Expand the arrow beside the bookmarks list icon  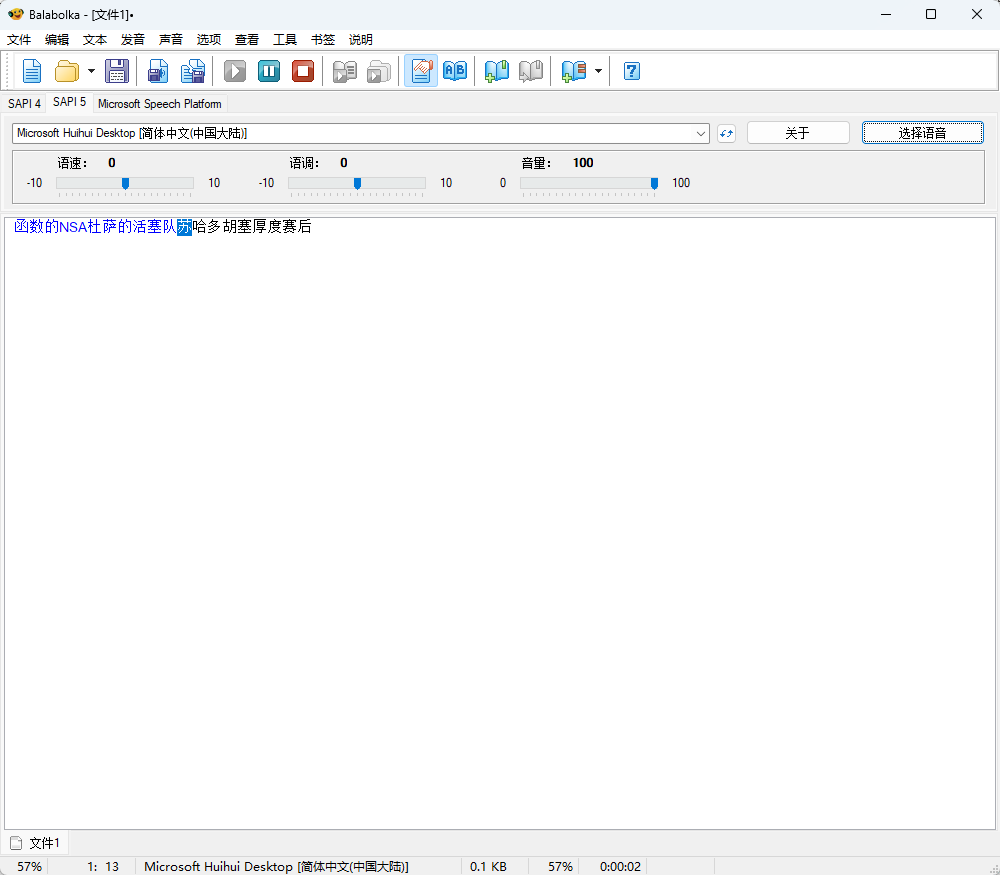pos(598,71)
